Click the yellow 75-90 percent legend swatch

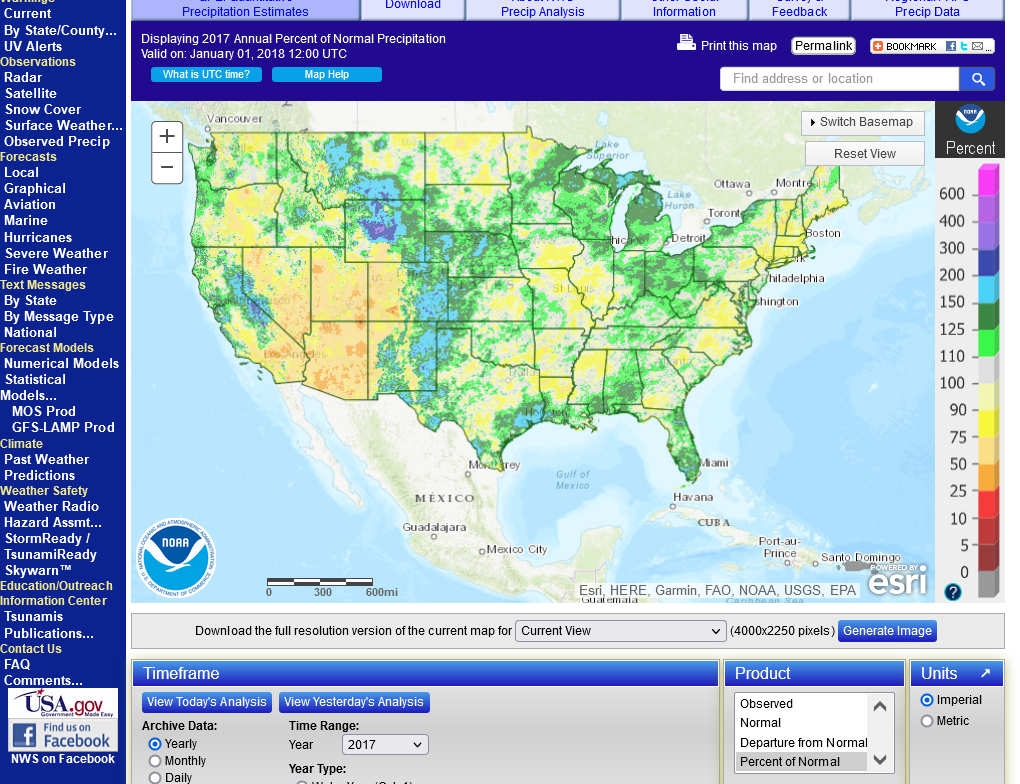(988, 424)
